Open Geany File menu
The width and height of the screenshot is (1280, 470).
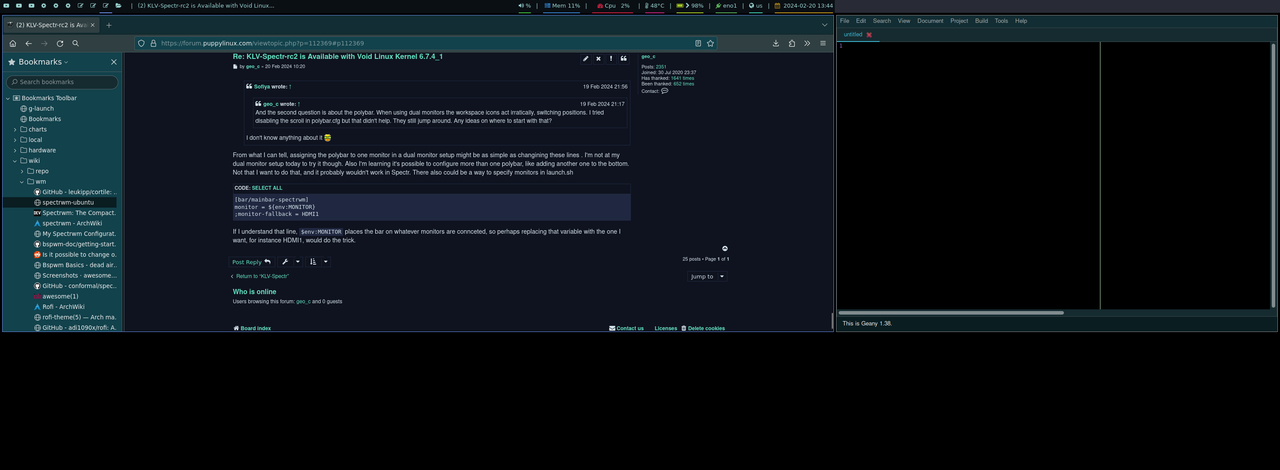tap(845, 20)
